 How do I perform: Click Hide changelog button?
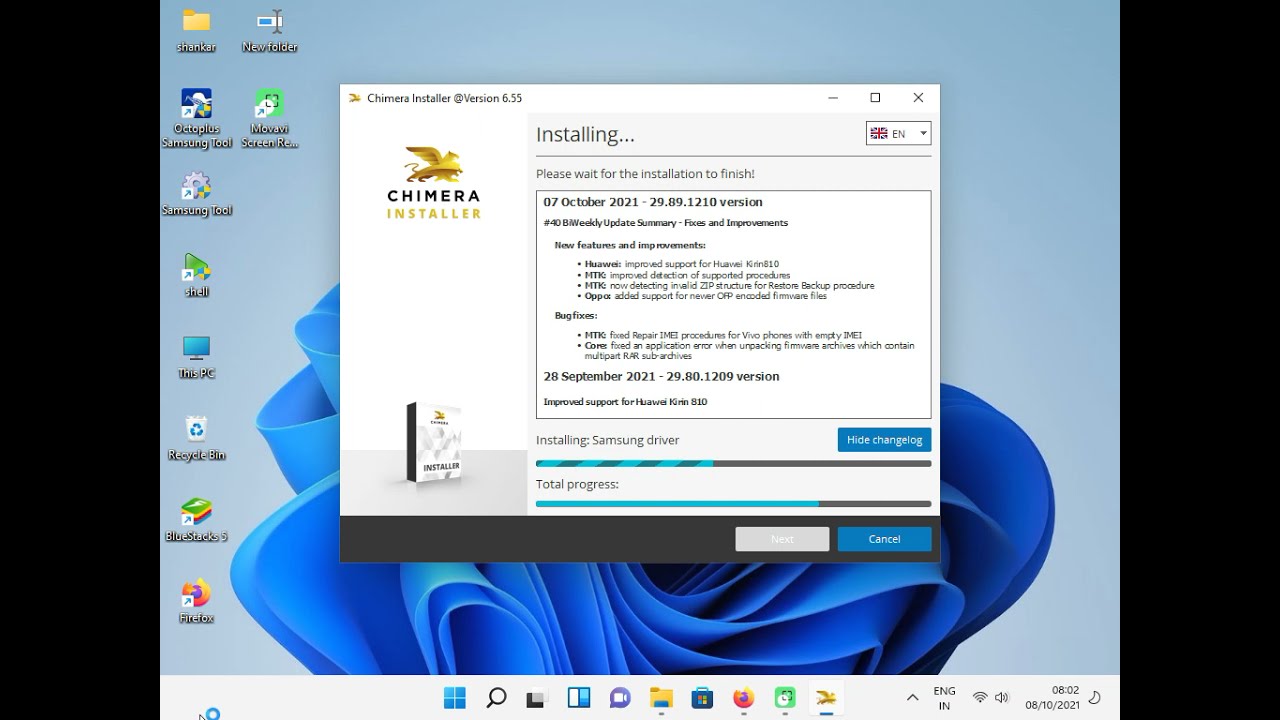884,440
